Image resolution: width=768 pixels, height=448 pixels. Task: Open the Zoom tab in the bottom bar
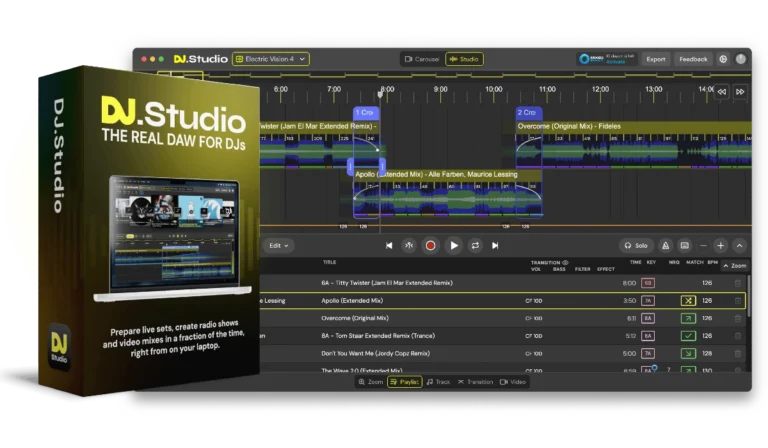point(371,382)
